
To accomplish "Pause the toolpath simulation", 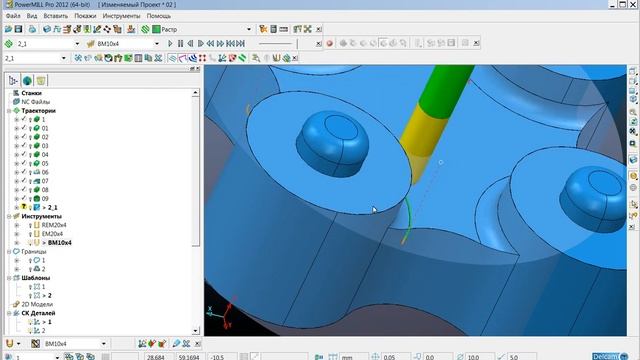I will (180, 43).
